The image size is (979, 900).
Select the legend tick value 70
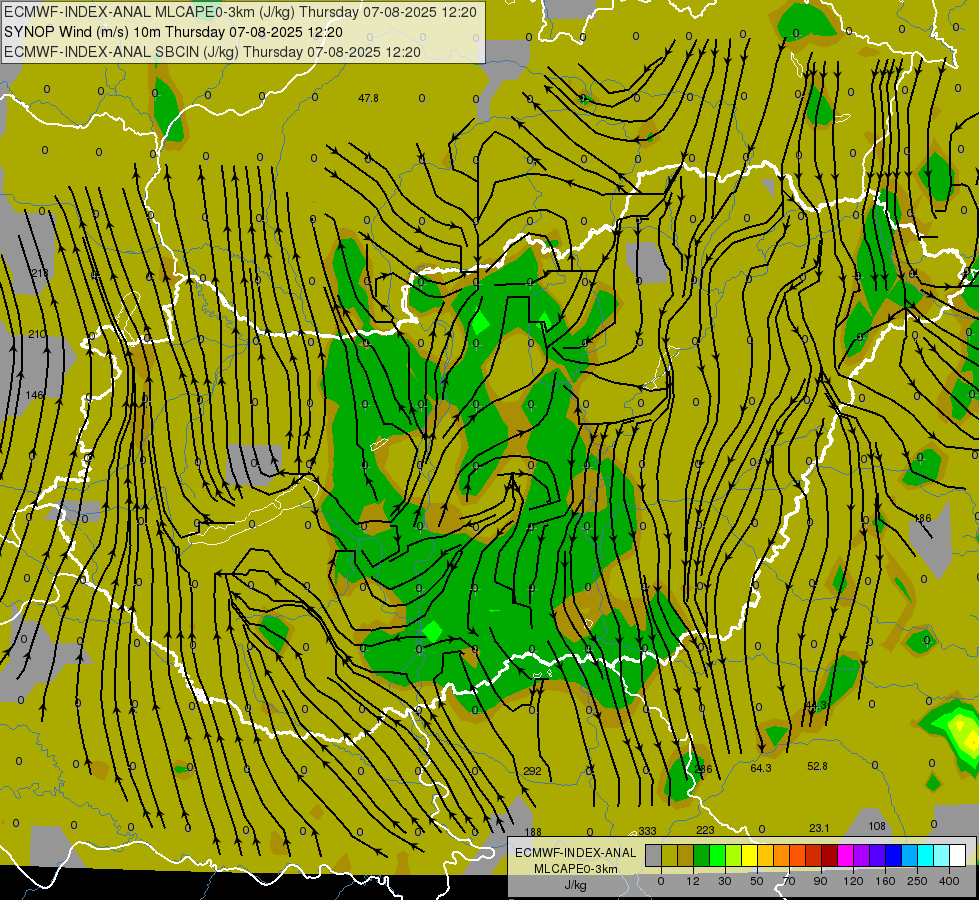[789, 881]
